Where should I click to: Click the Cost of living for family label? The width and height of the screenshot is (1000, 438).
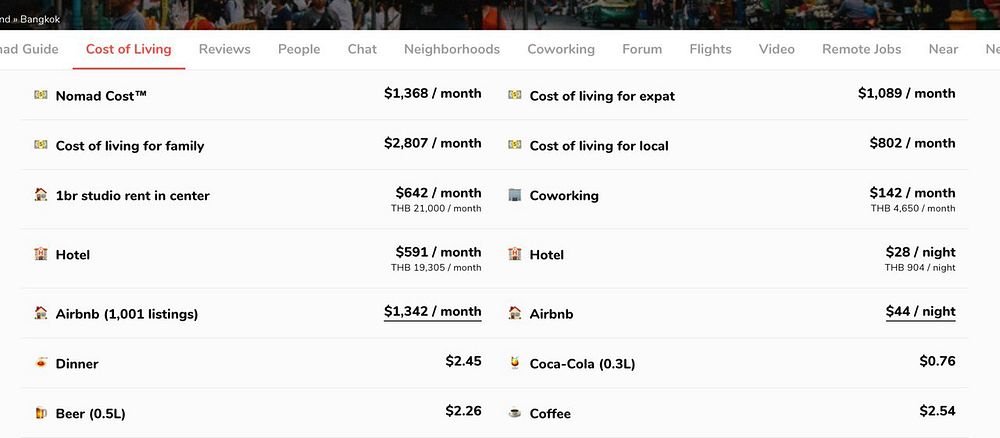[130, 146]
